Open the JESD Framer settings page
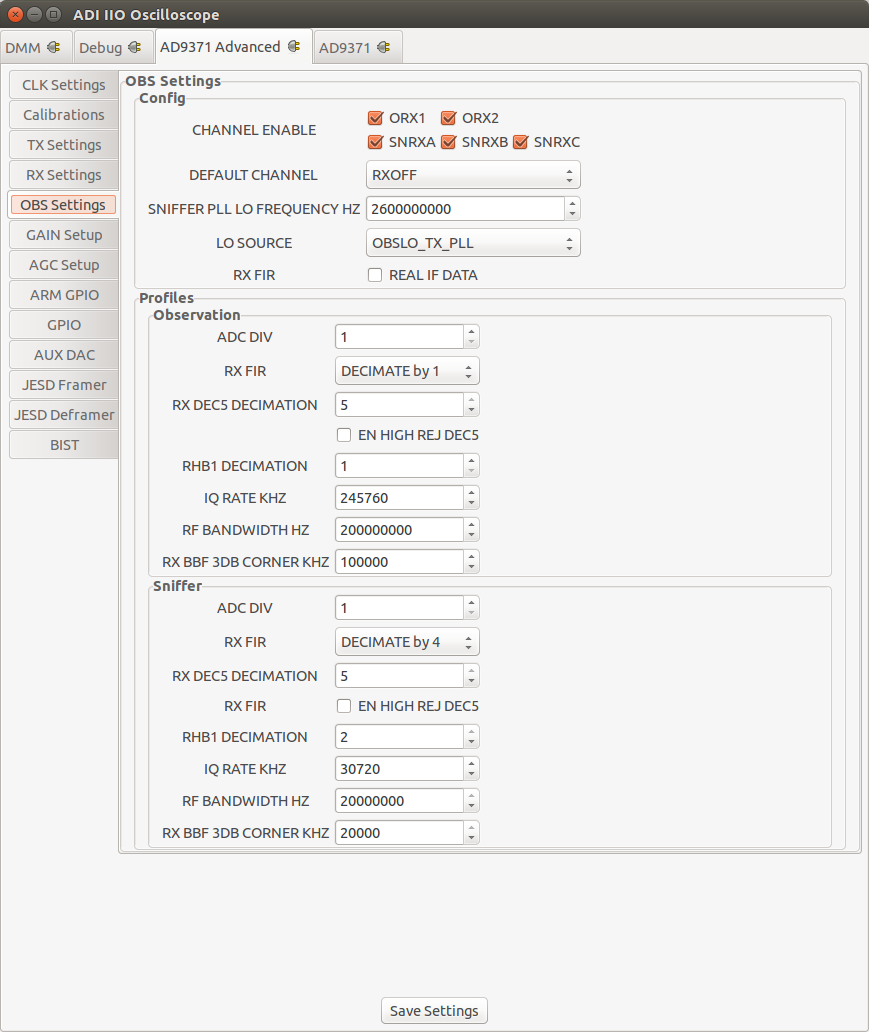Viewport: 869px width, 1032px height. coord(62,384)
